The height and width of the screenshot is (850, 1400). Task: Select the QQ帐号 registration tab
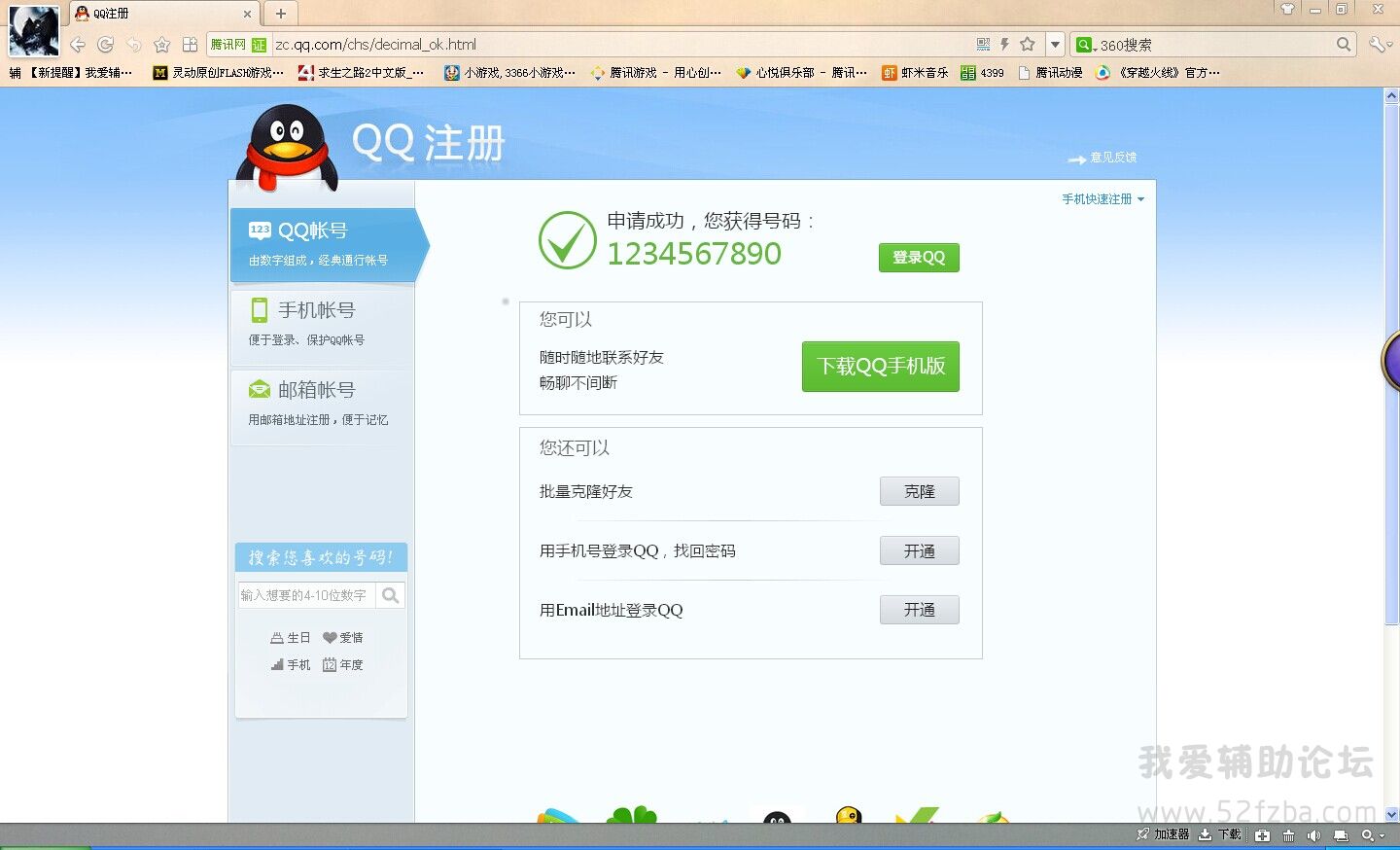tap(329, 245)
